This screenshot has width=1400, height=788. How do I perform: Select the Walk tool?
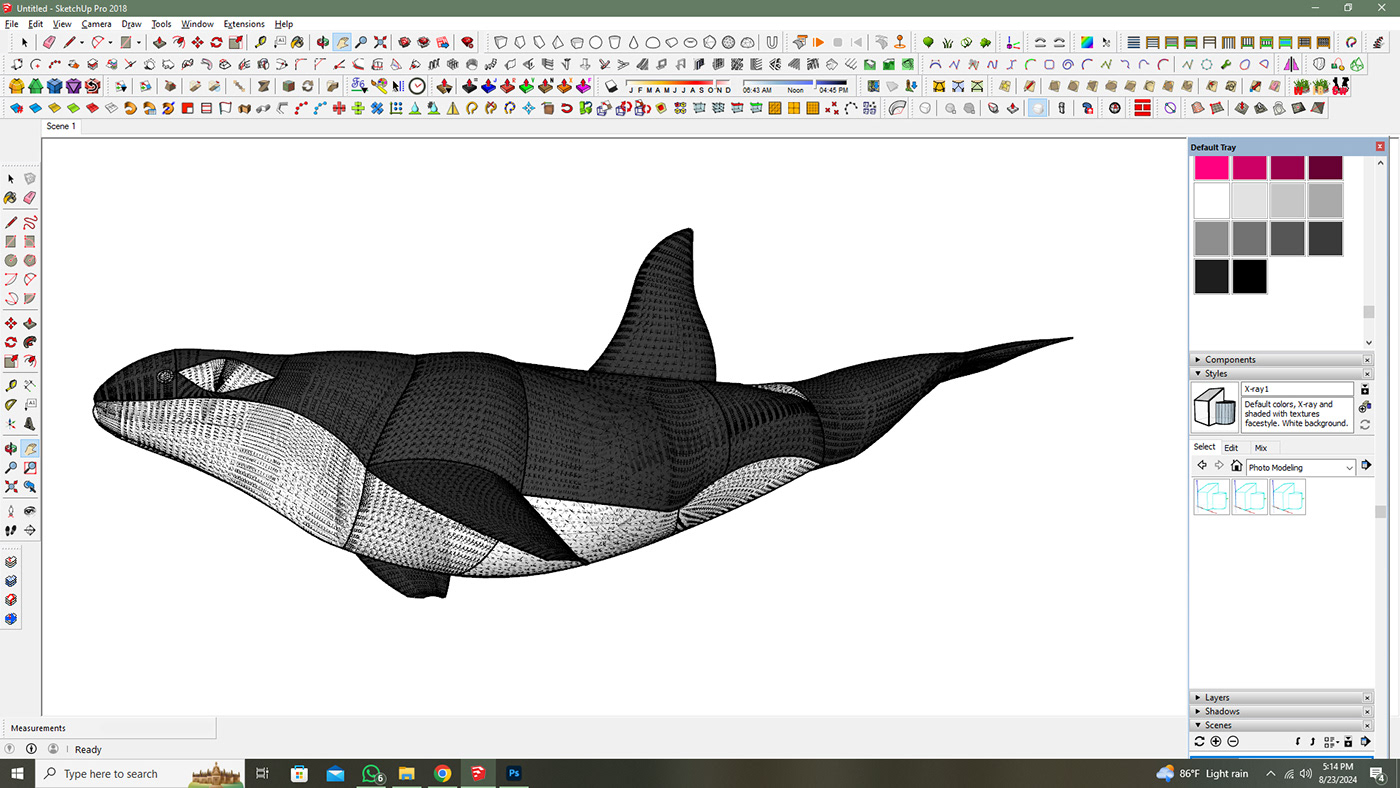(12, 530)
